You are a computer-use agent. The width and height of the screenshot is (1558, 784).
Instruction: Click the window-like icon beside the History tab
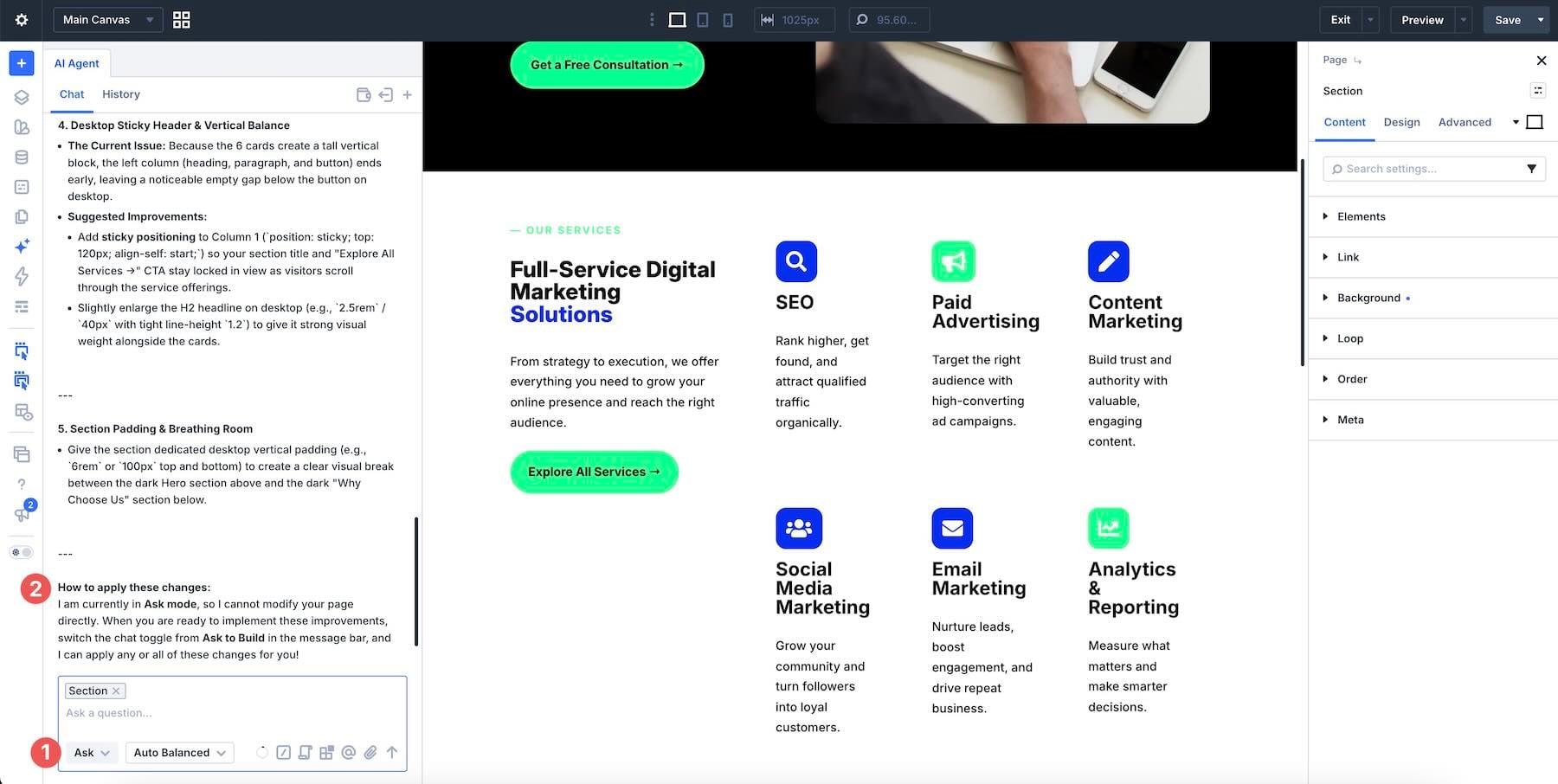click(364, 94)
